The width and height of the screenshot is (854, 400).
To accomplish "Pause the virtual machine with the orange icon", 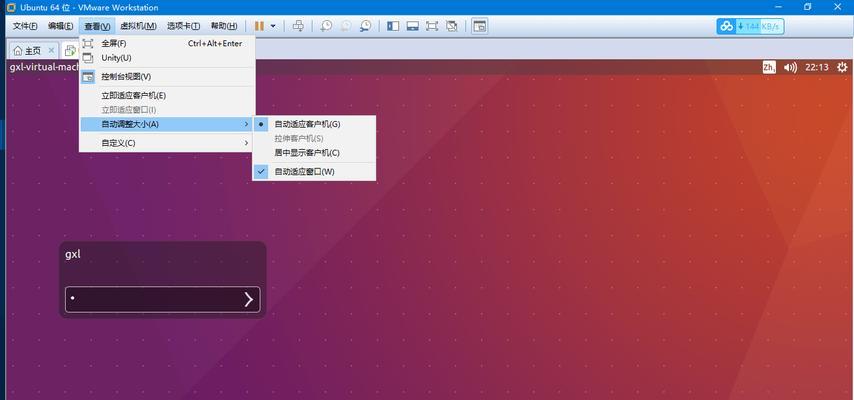I will click(x=259, y=26).
